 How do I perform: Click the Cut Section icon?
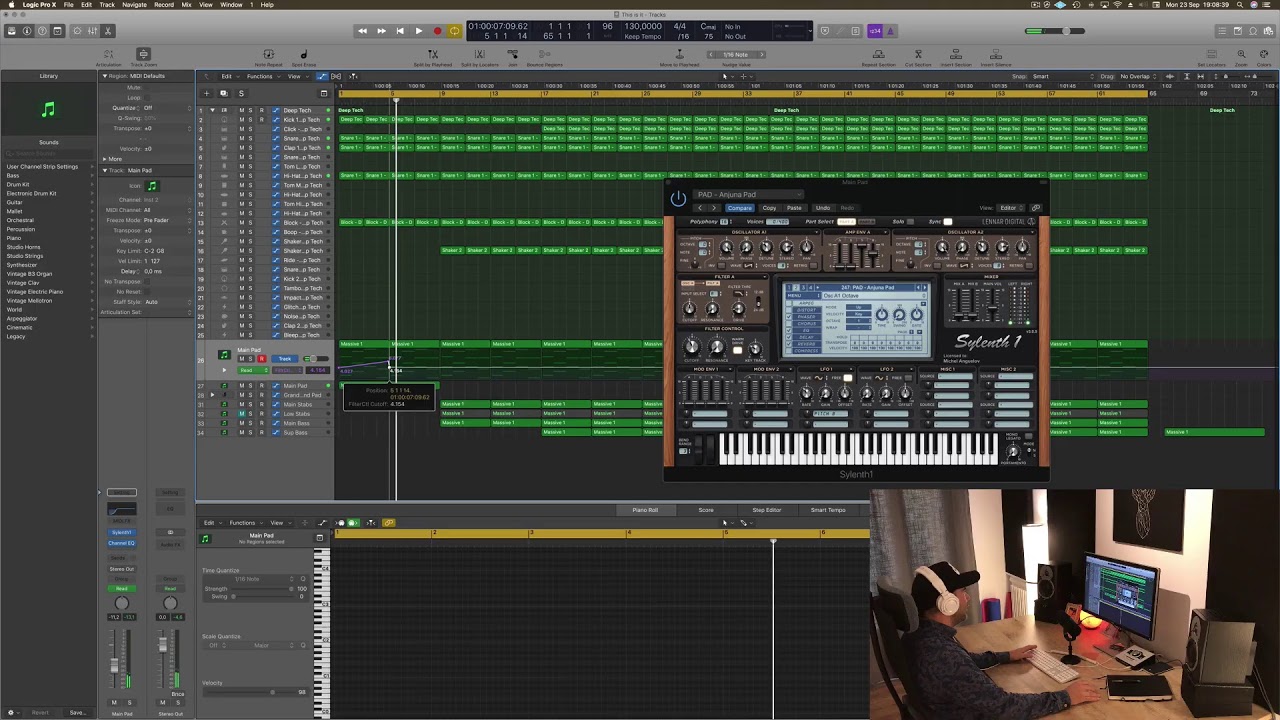(x=918, y=55)
